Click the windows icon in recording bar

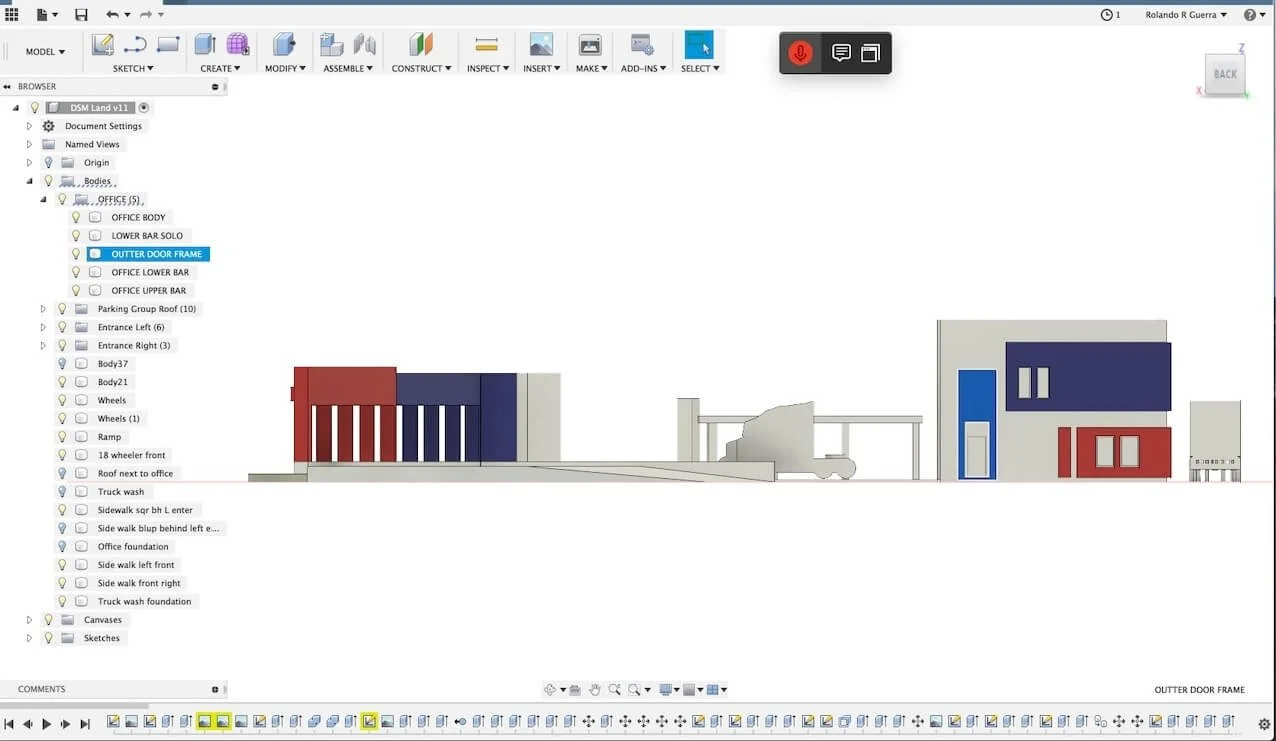[x=871, y=53]
